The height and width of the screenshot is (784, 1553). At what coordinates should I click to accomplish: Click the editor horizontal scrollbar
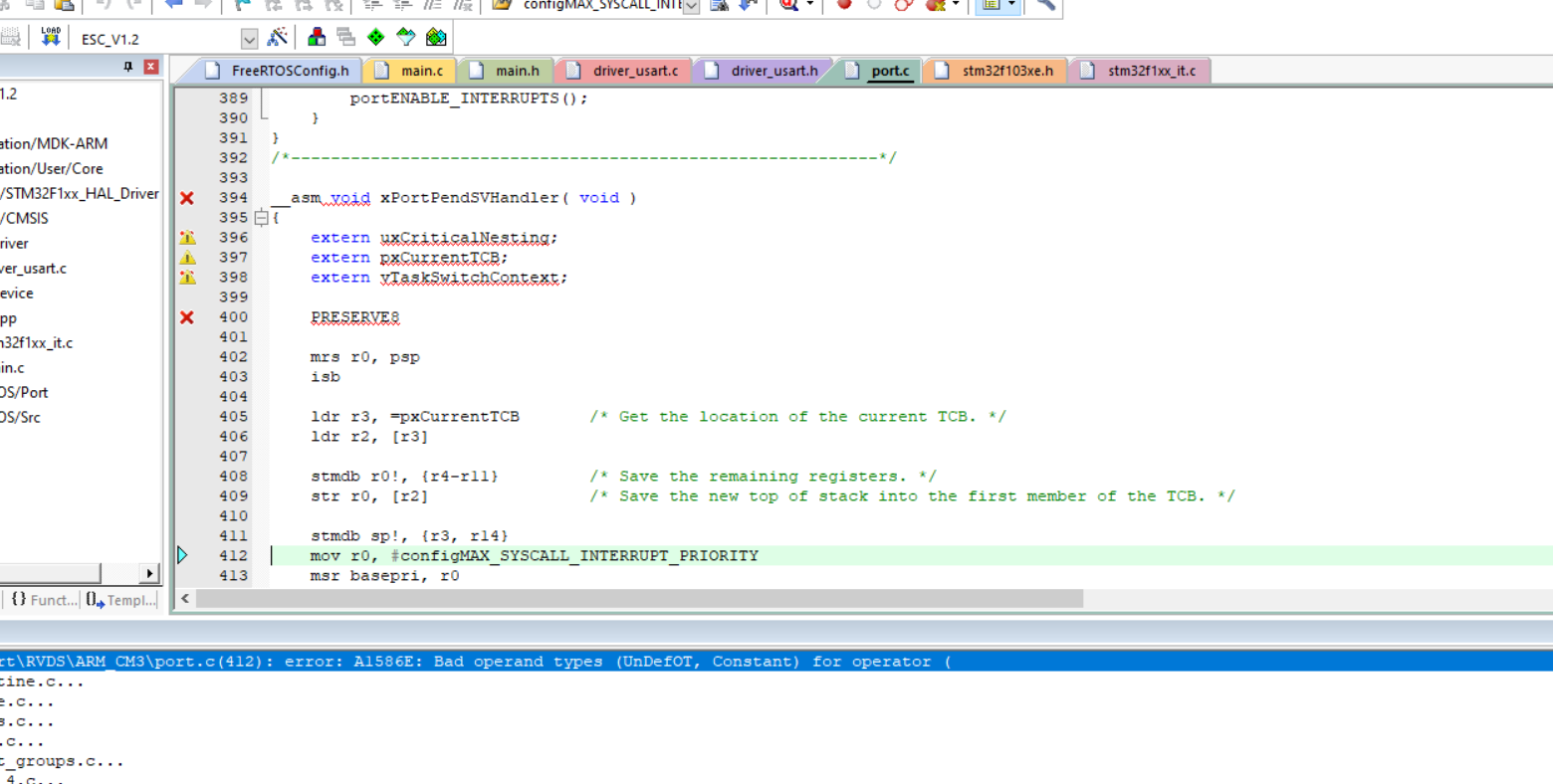(x=637, y=598)
